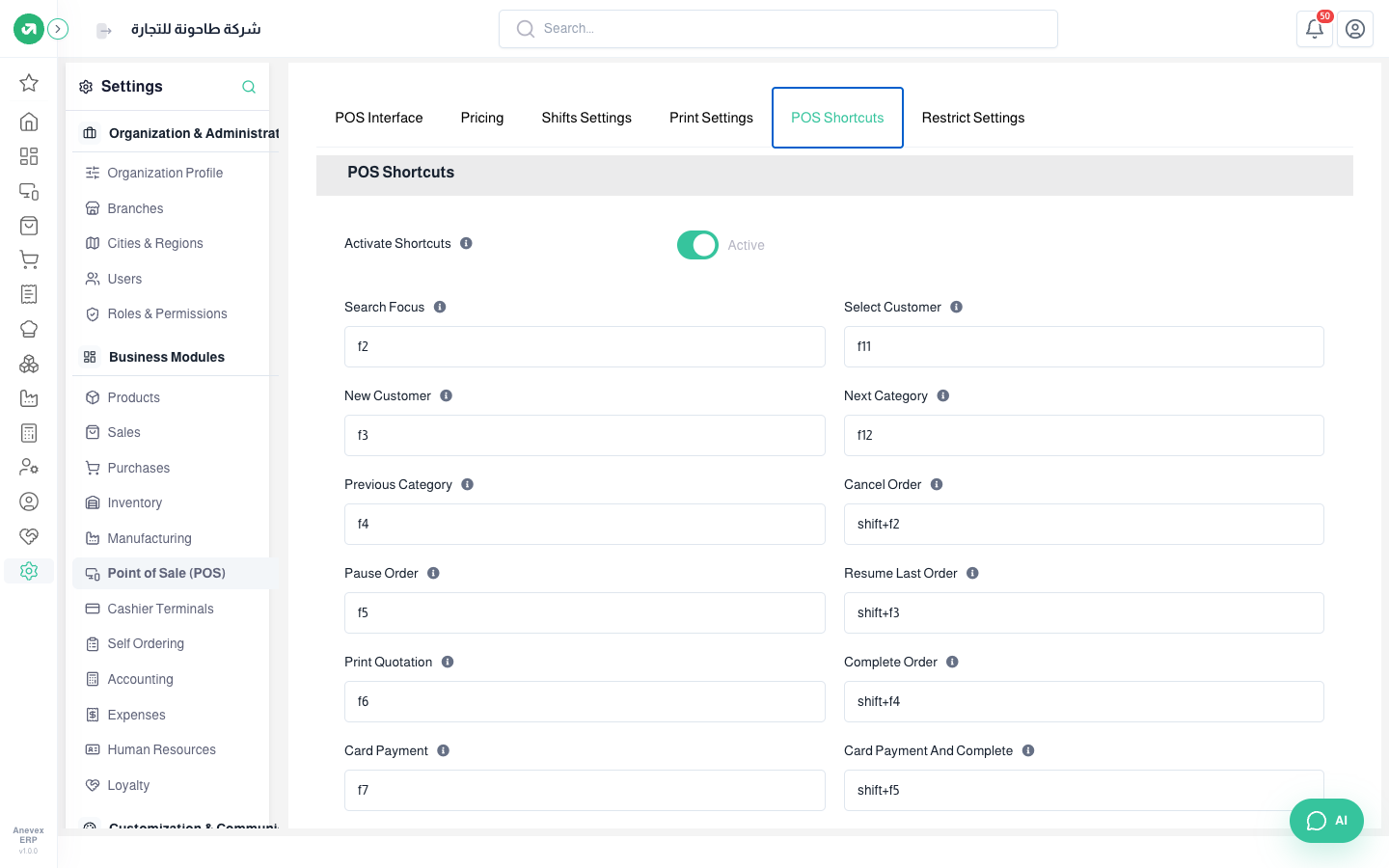Go to home icon in sidebar
Image resolution: width=1389 pixels, height=868 pixels.
click(29, 122)
